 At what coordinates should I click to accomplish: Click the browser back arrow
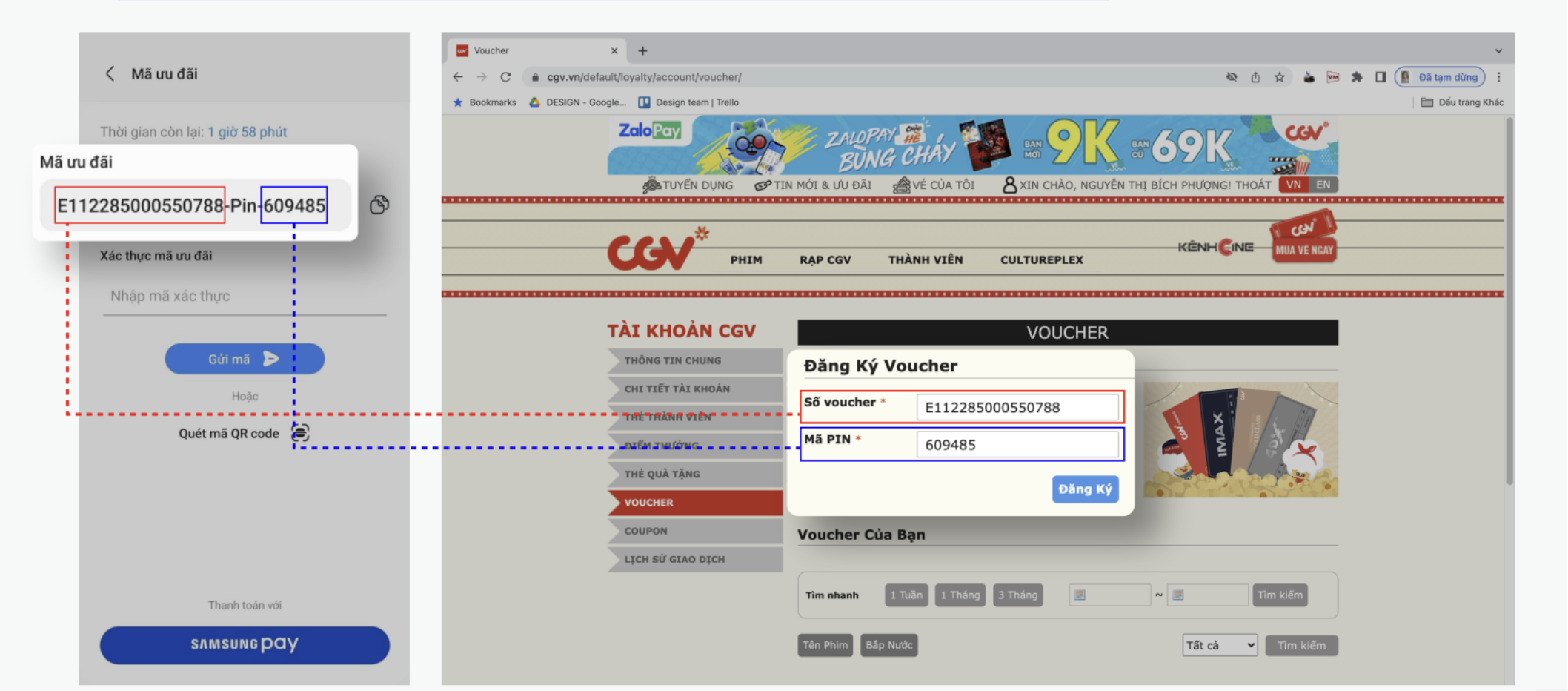pos(458,77)
